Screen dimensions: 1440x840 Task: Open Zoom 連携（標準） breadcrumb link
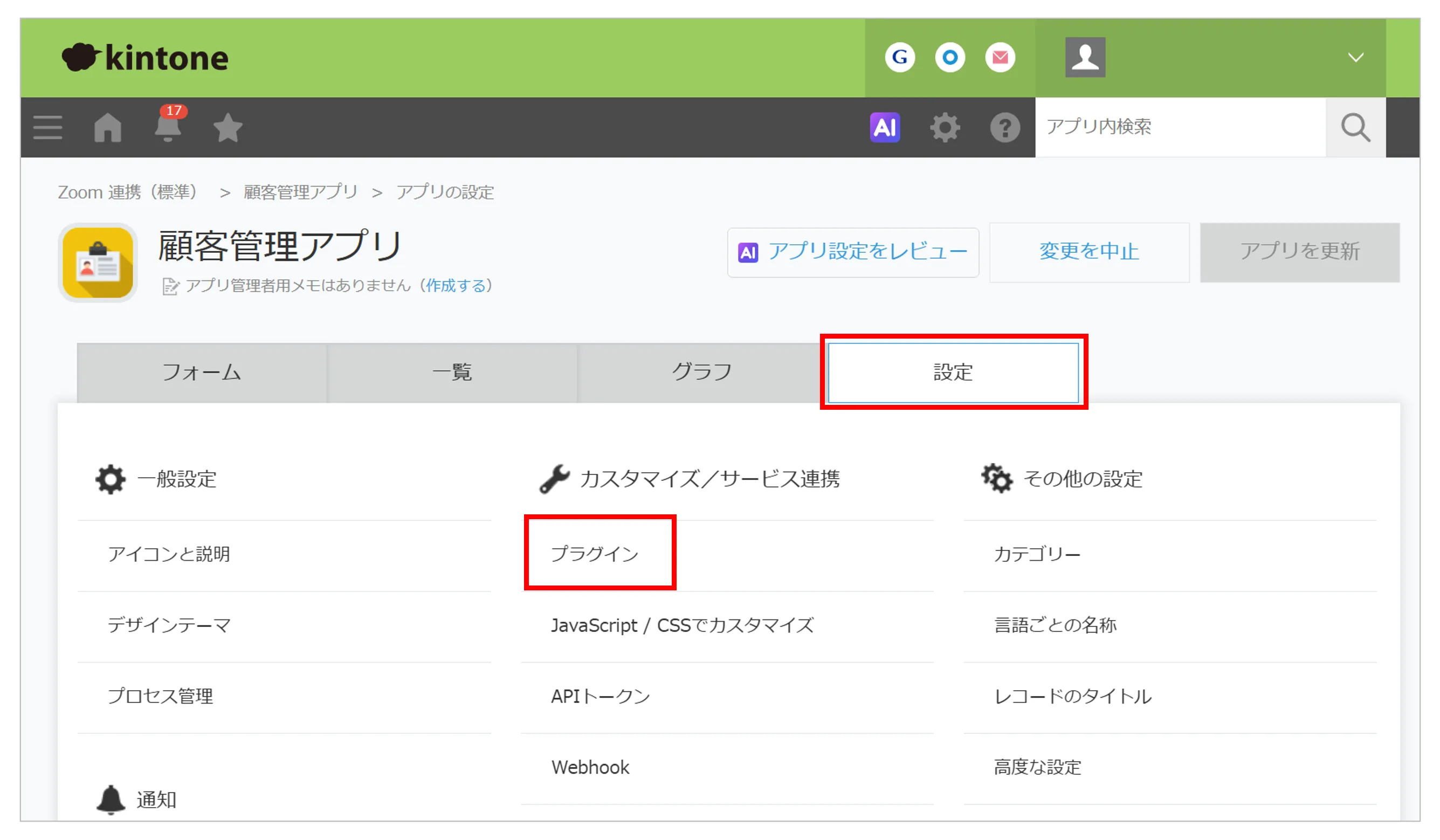(128, 192)
